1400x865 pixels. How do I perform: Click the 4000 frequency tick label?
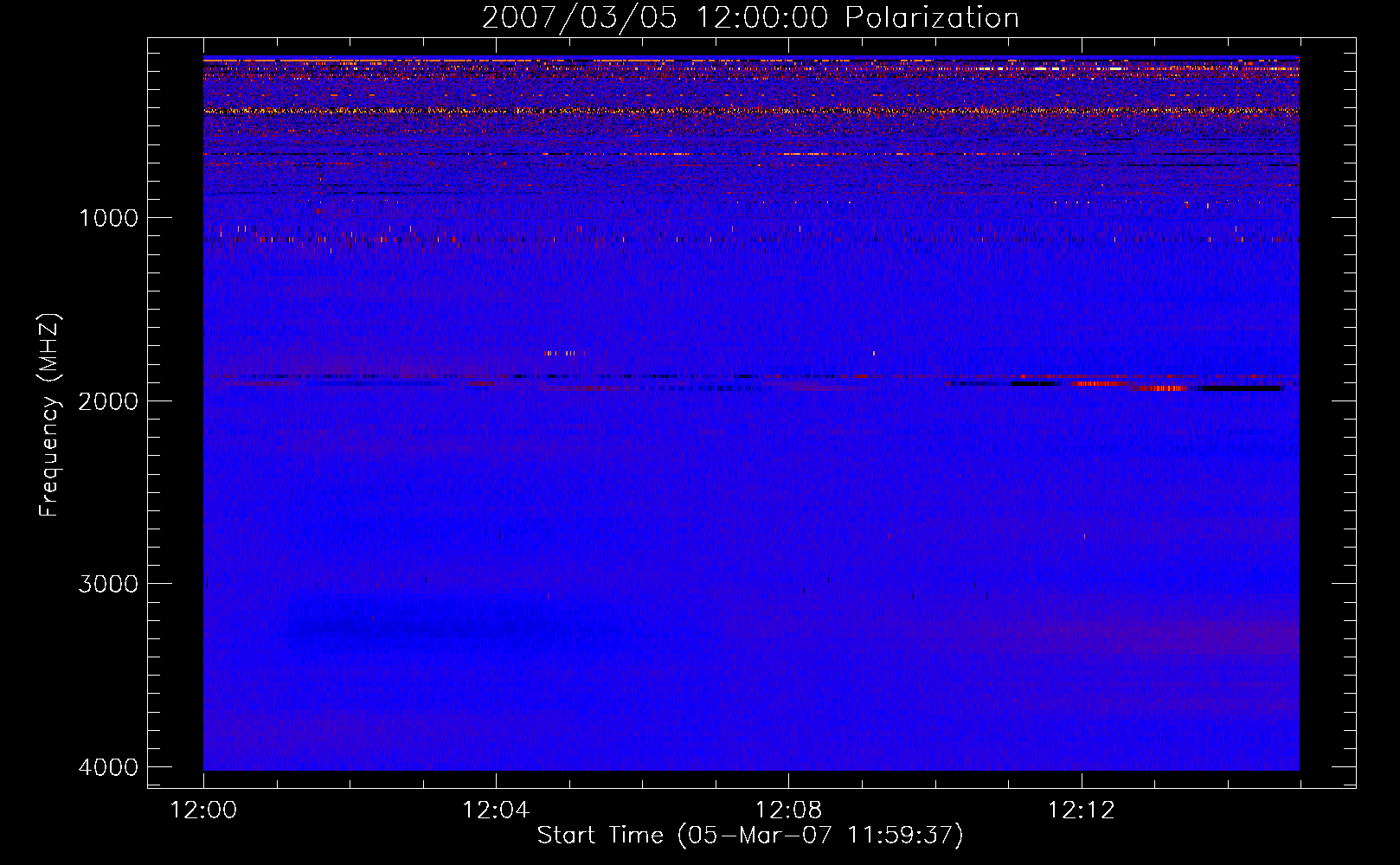(108, 766)
